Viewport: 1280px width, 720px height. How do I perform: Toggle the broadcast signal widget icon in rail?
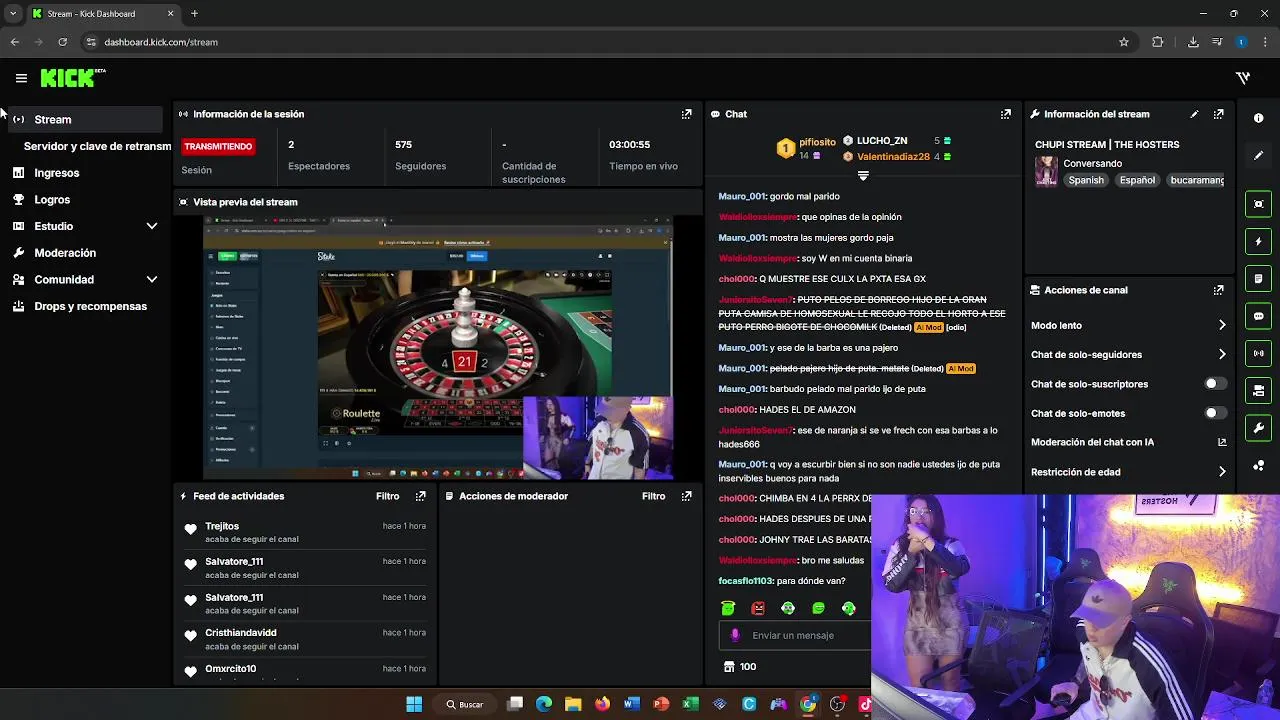coord(1258,353)
